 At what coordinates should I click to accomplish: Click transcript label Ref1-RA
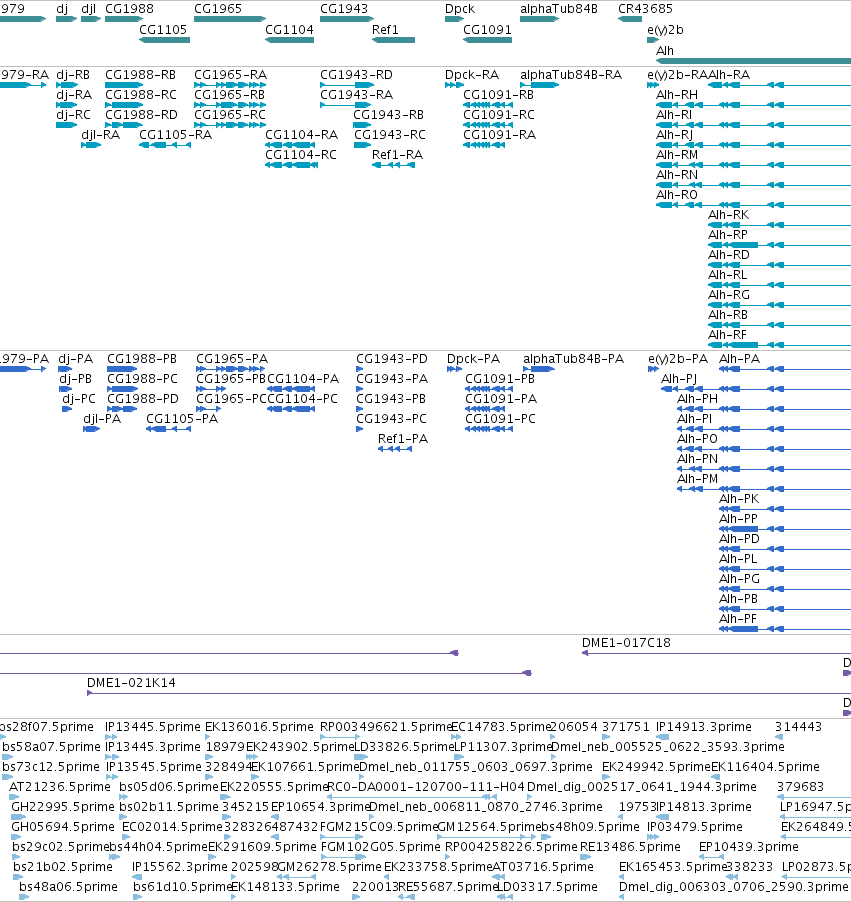point(398,155)
